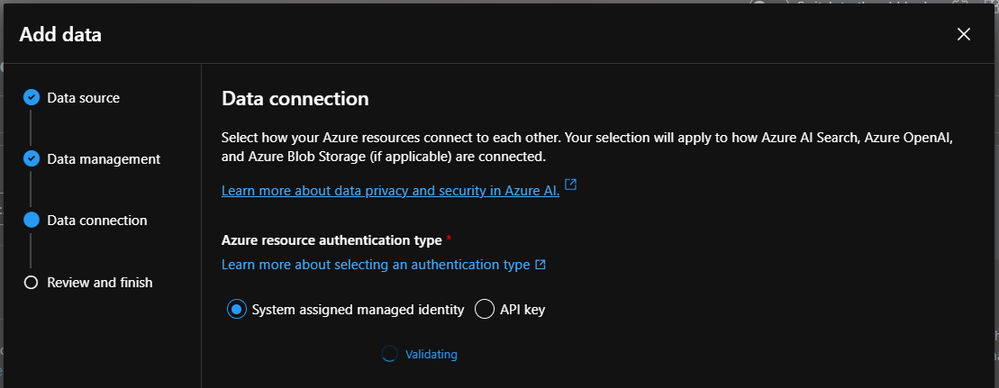
Task: Click the Data connection page heading
Action: click(x=295, y=99)
